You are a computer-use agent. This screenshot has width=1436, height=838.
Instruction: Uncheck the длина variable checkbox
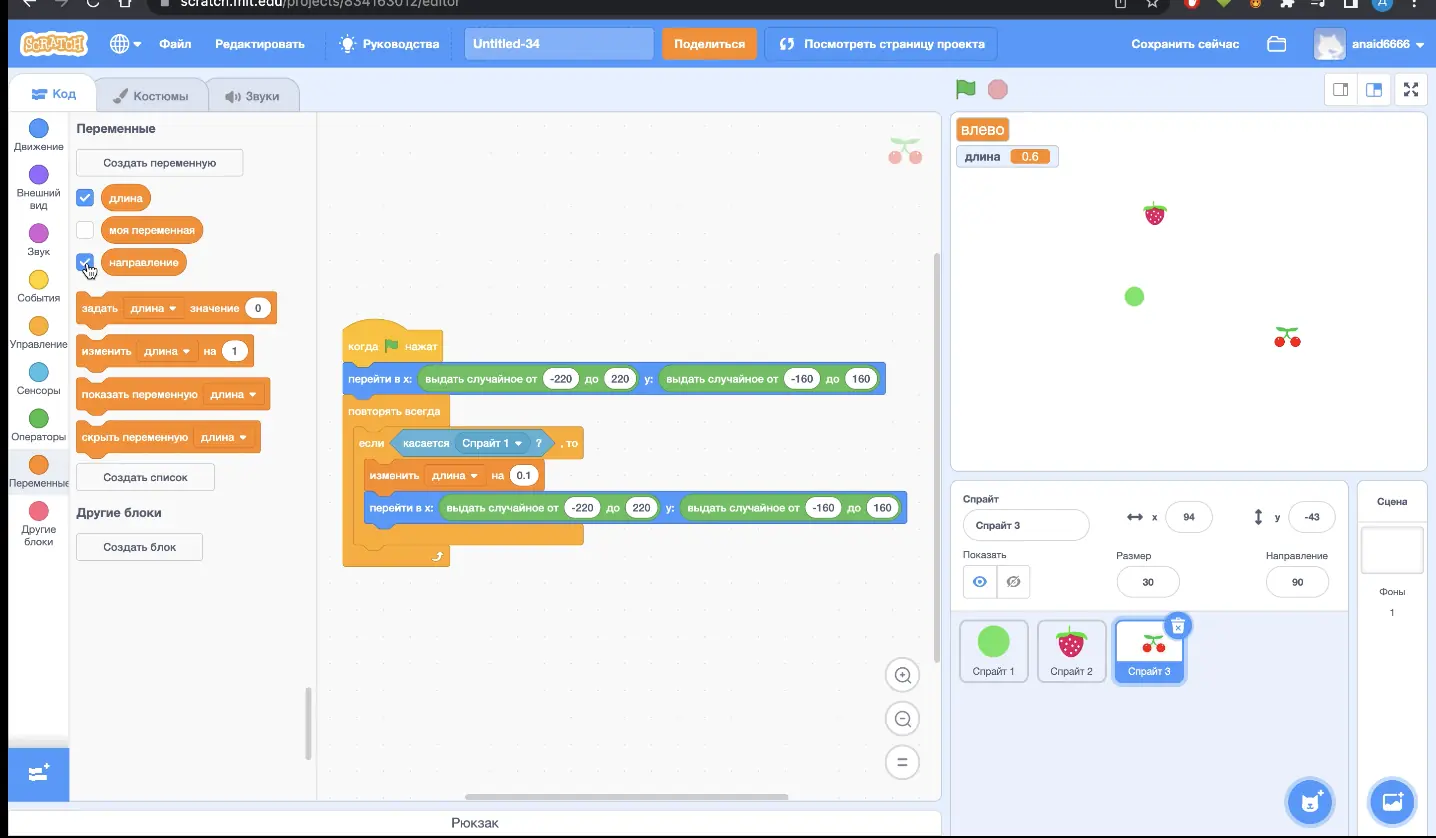tap(85, 198)
